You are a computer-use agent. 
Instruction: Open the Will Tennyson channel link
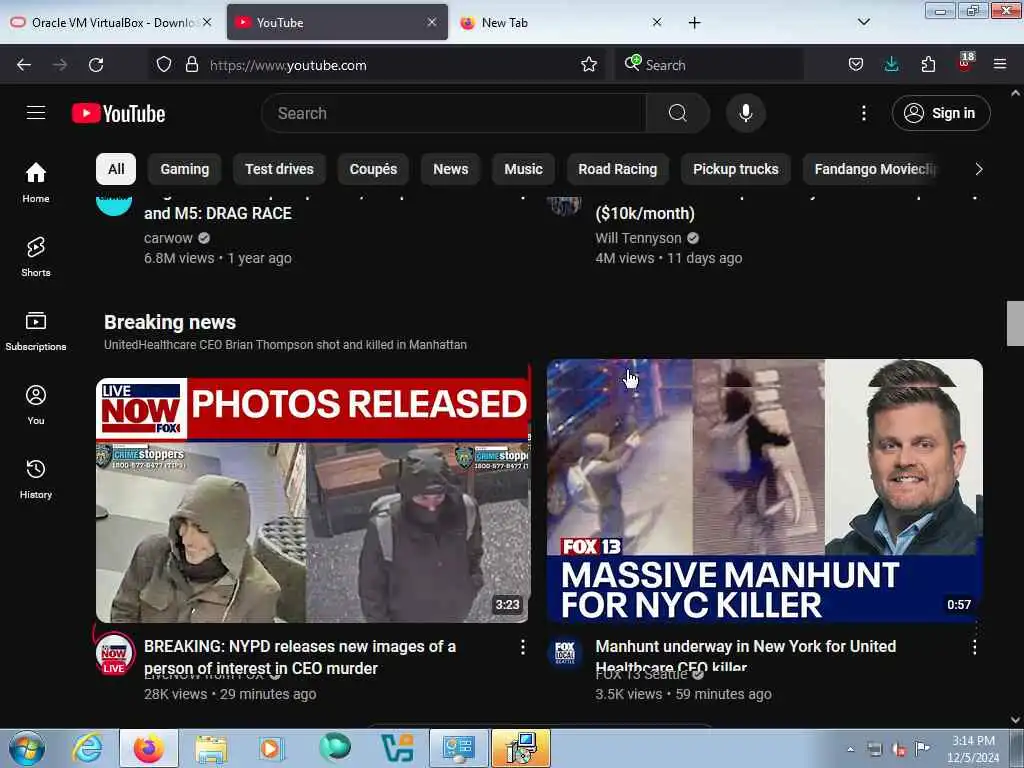point(638,238)
